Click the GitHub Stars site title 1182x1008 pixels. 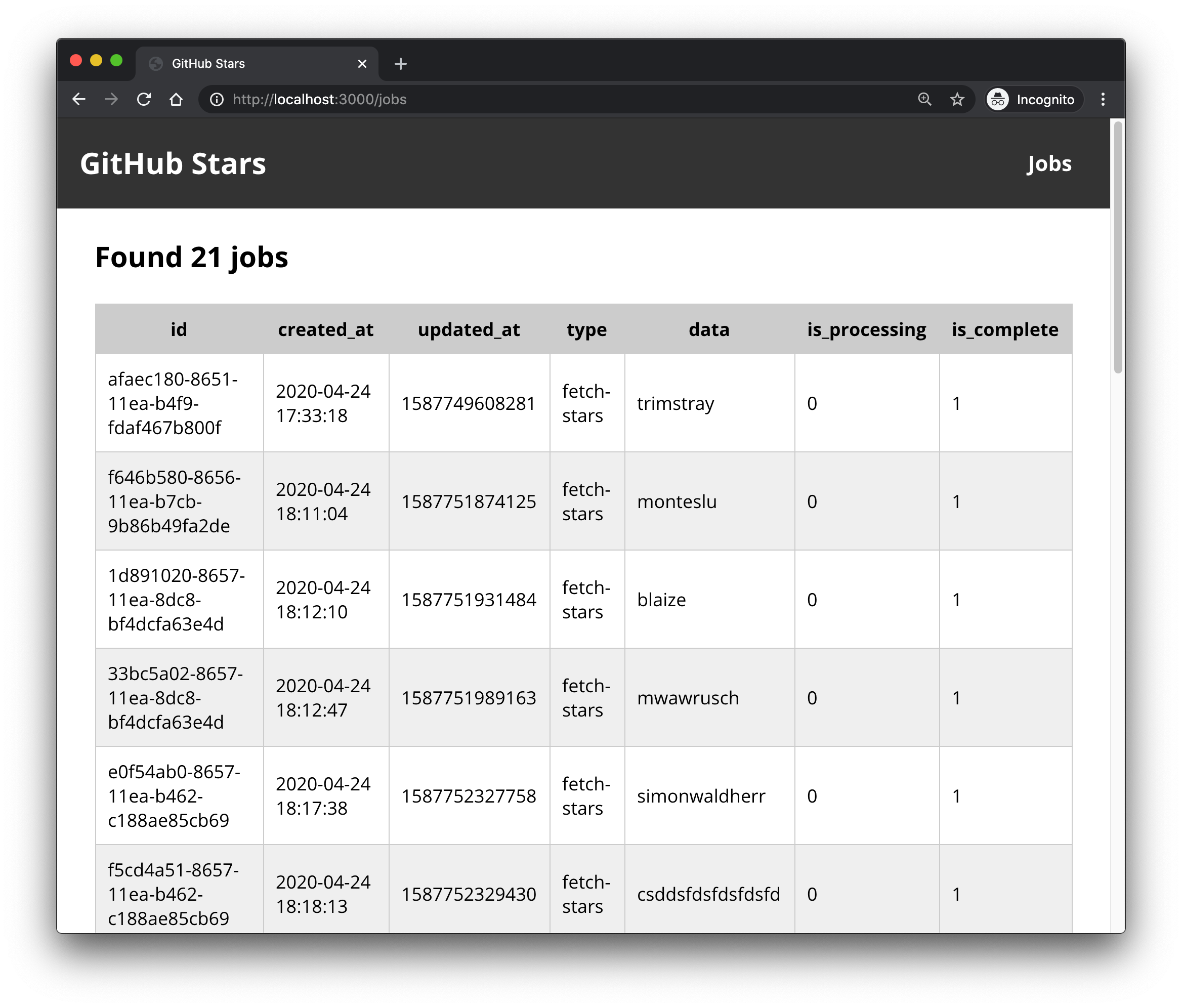tap(173, 164)
